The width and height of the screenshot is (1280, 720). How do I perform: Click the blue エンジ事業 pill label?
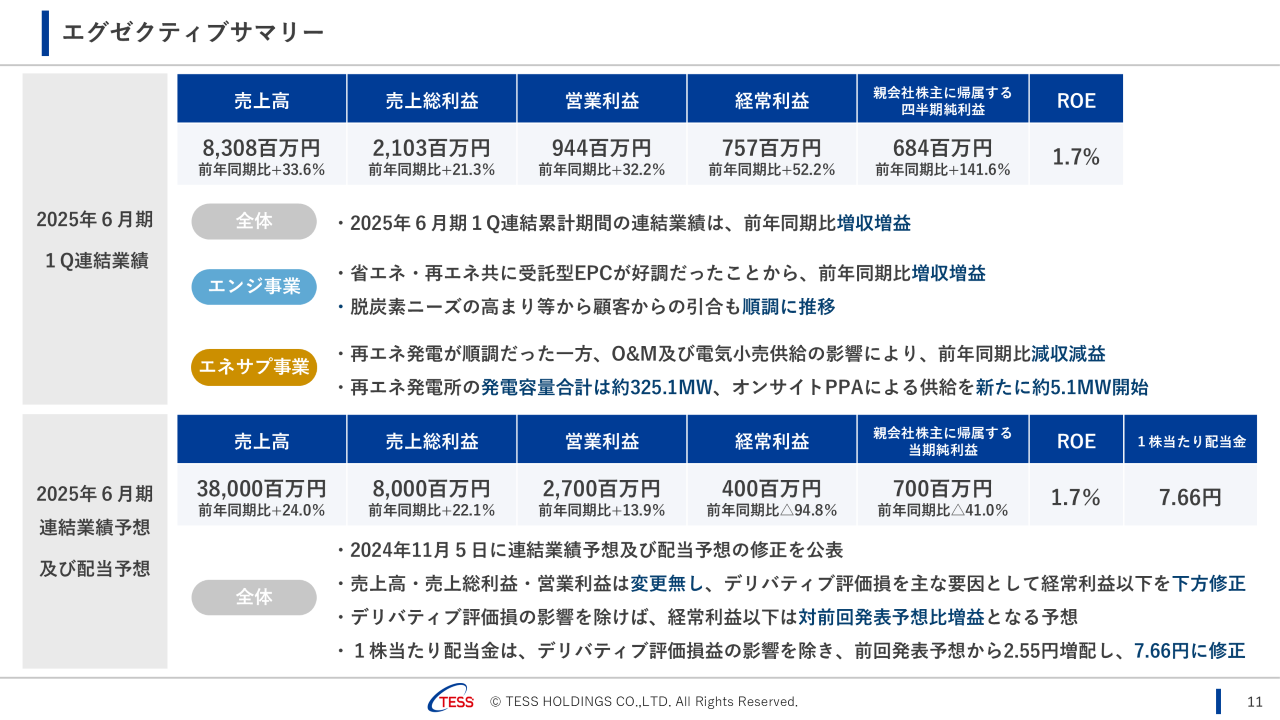coord(254,287)
